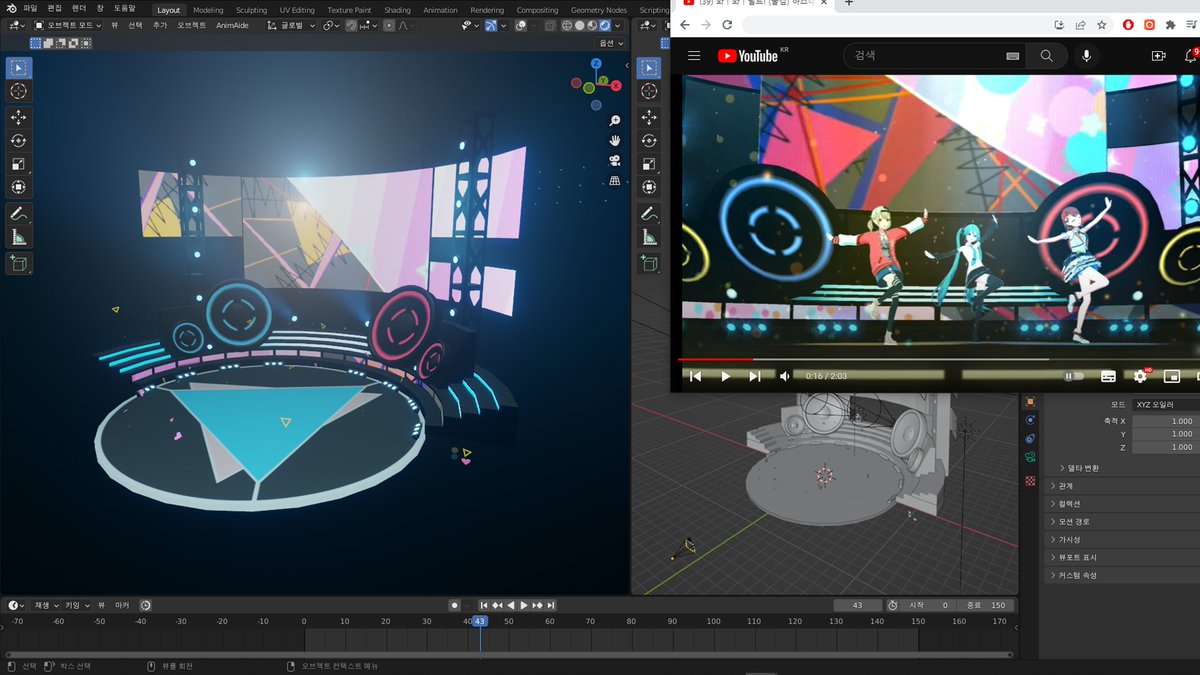Select the Add Cube tool
1200x675 pixels.
18,260
